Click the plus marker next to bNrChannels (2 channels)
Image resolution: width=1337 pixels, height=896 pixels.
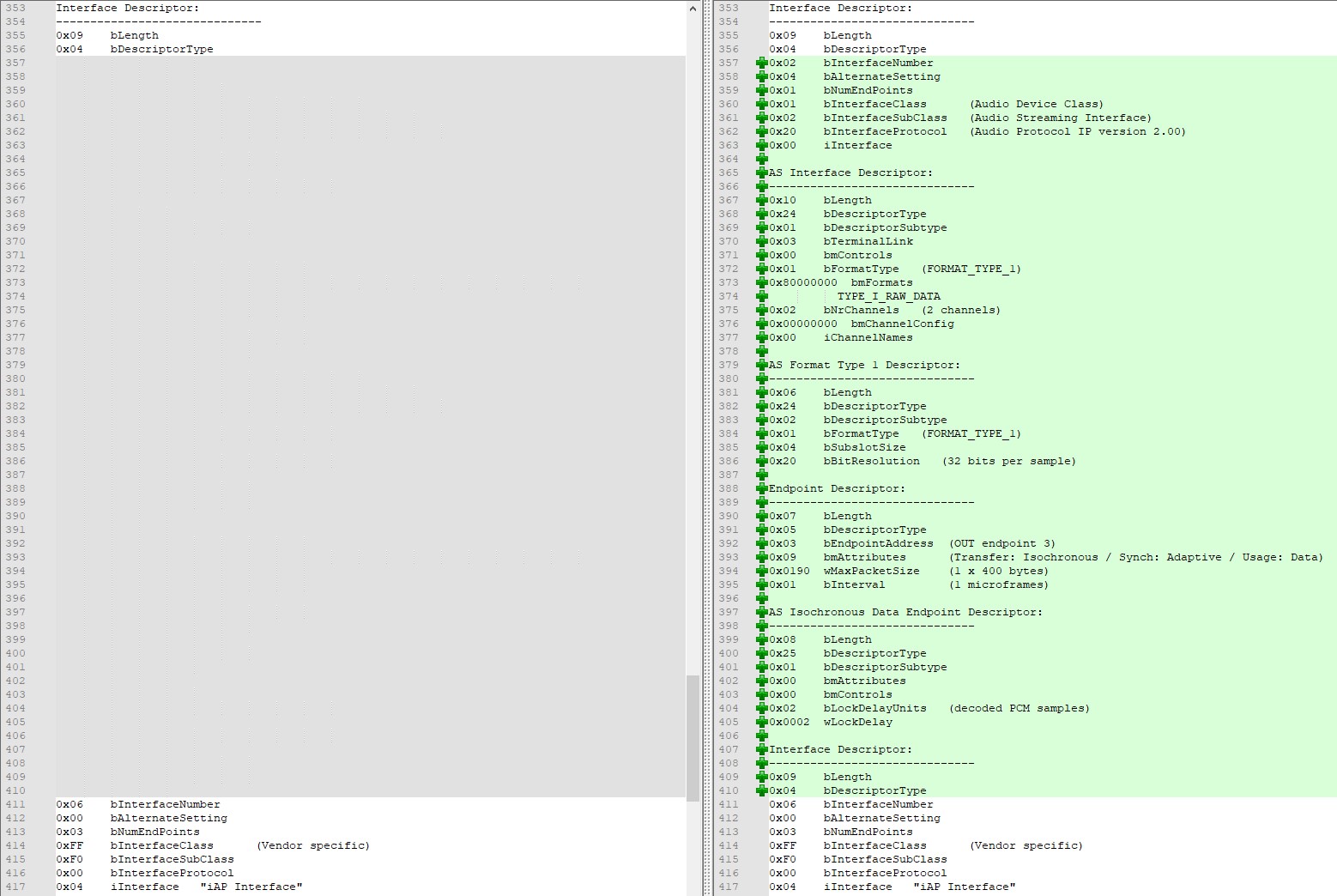pyautogui.click(x=761, y=310)
